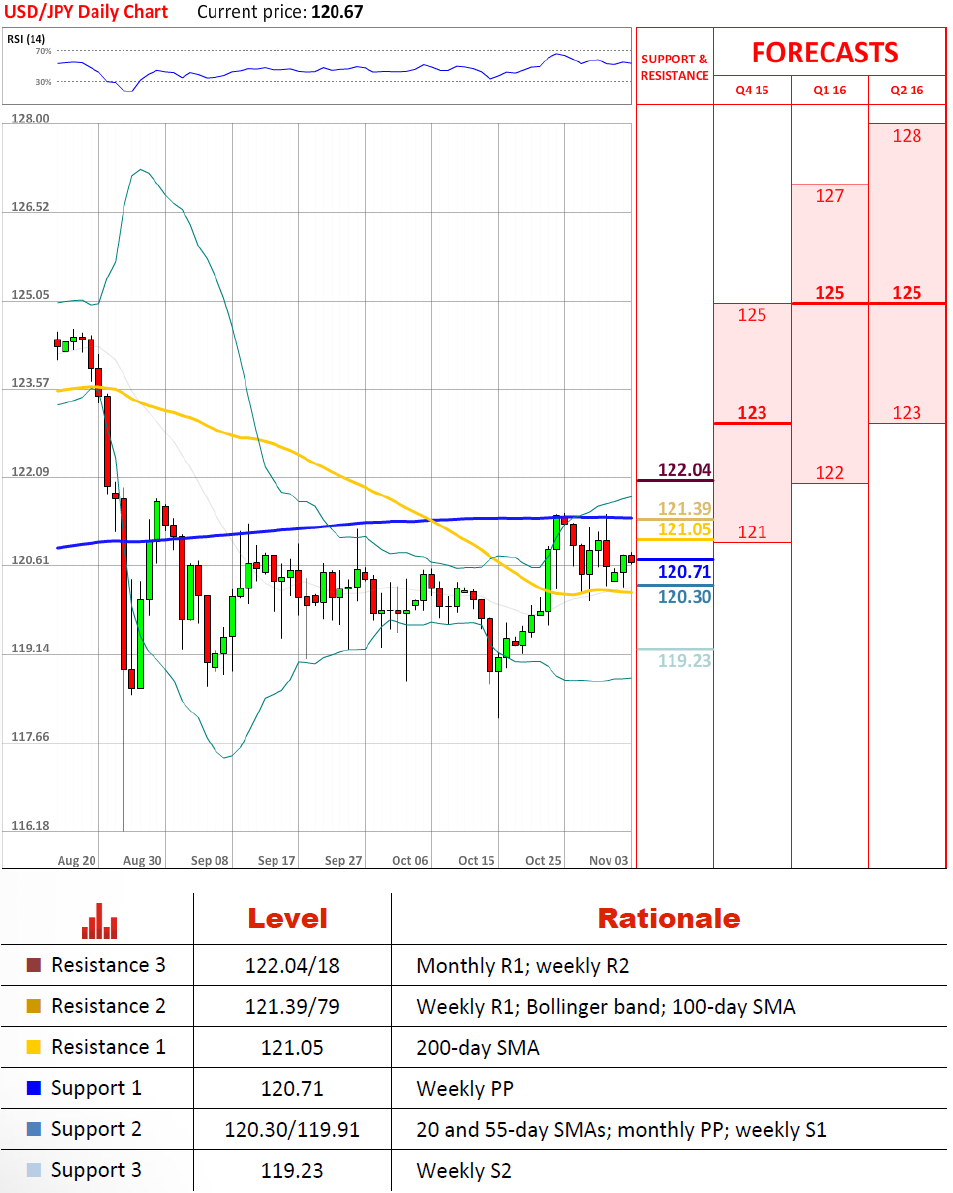This screenshot has height=1193, width=953.
Task: Click the bold 125 in the Q1 16 column
Action: tap(830, 293)
